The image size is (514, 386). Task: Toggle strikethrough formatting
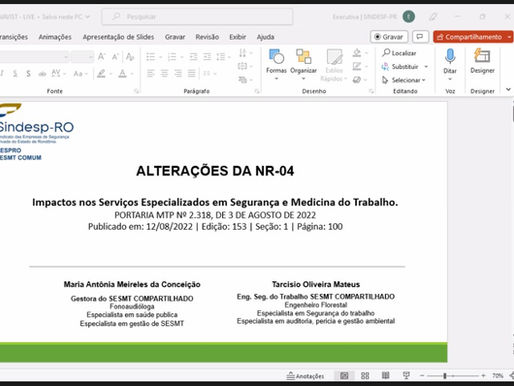[x=42, y=74]
